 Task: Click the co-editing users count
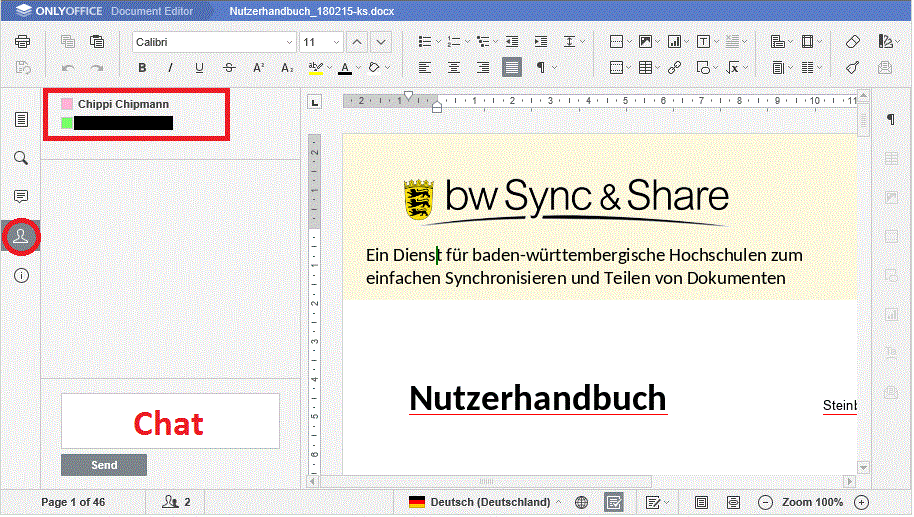pos(176,502)
